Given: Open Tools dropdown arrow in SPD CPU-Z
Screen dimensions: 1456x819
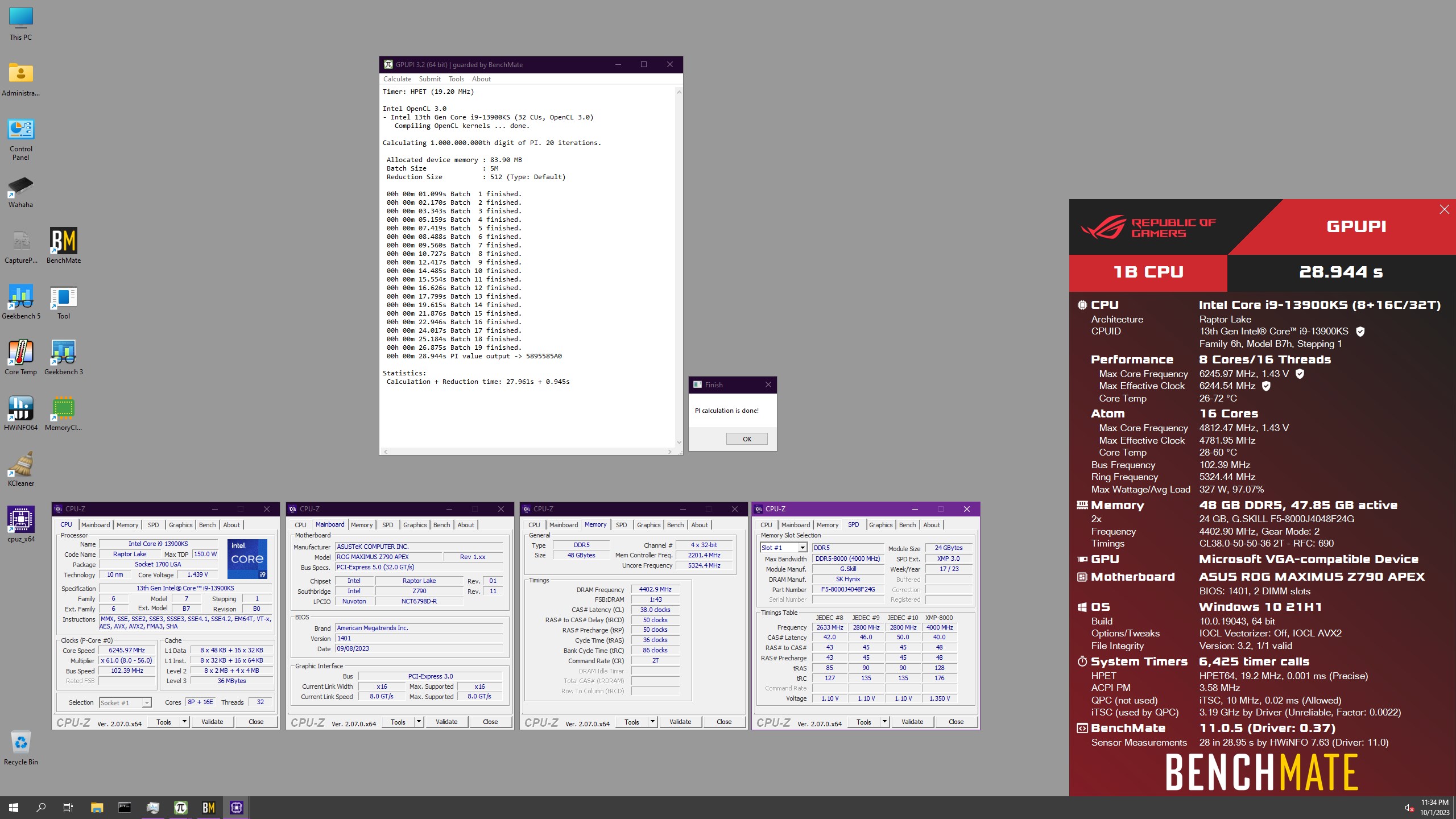Looking at the screenshot, I should (x=884, y=722).
